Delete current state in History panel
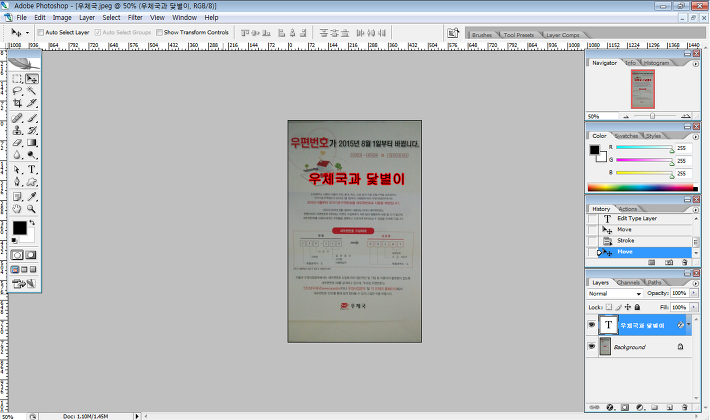The height and width of the screenshot is (420, 710). click(684, 262)
